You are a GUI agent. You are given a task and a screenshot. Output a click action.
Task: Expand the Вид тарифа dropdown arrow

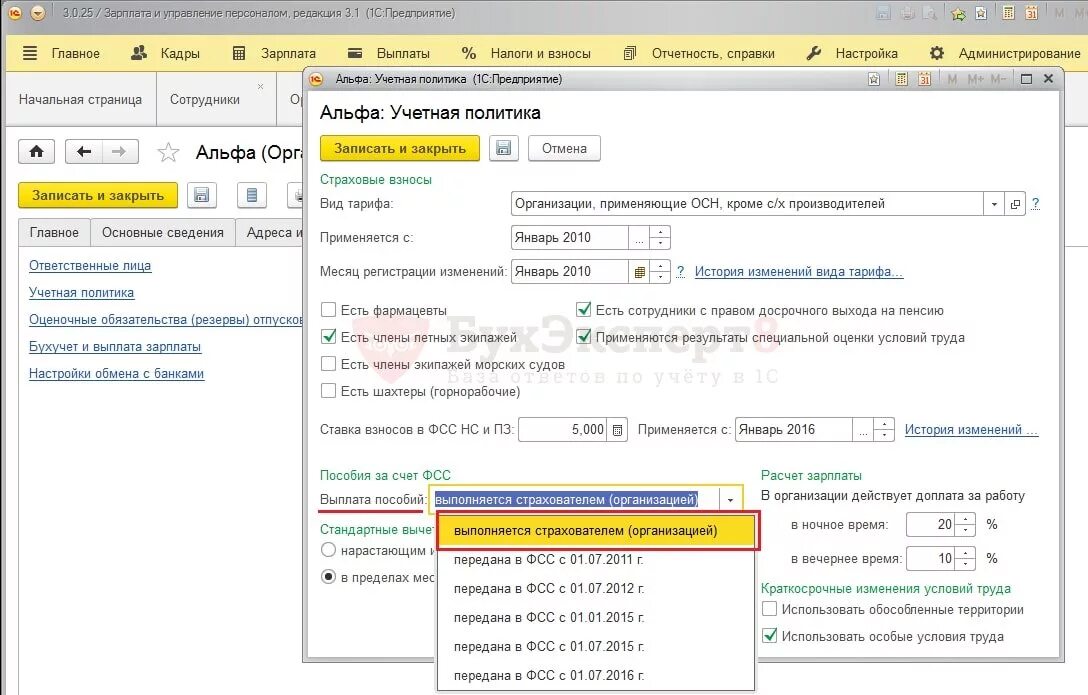994,204
